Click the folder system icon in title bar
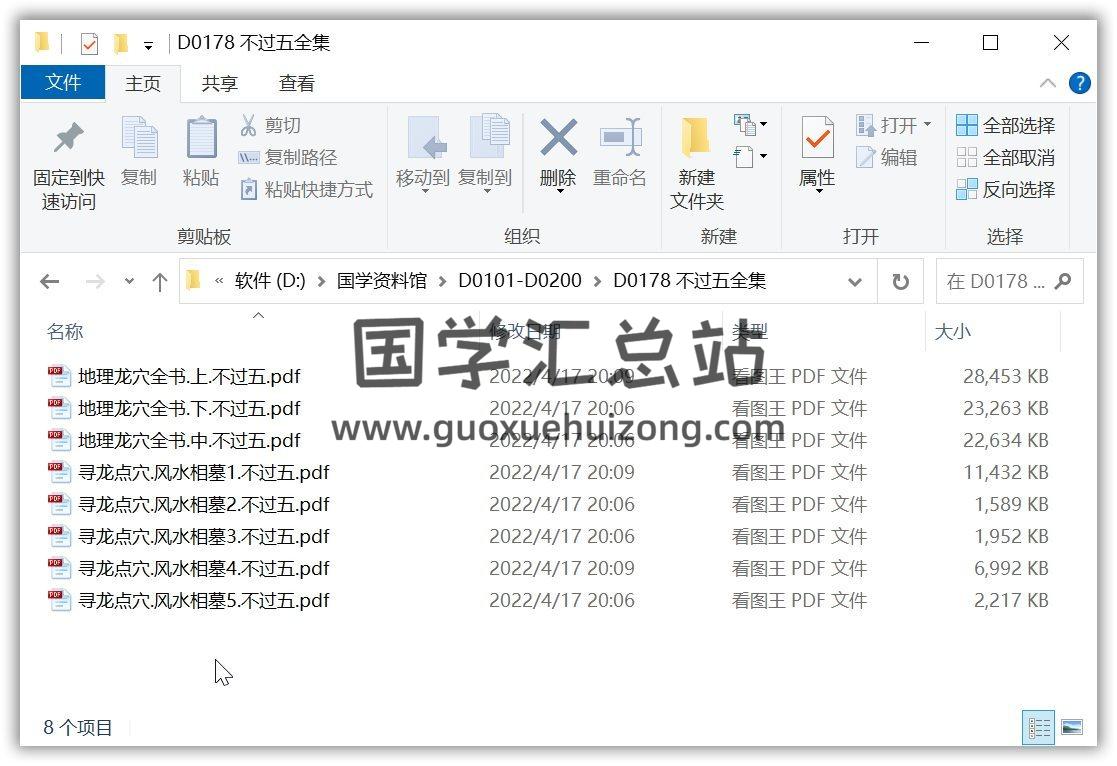This screenshot has height=766, width=1117. click(42, 43)
